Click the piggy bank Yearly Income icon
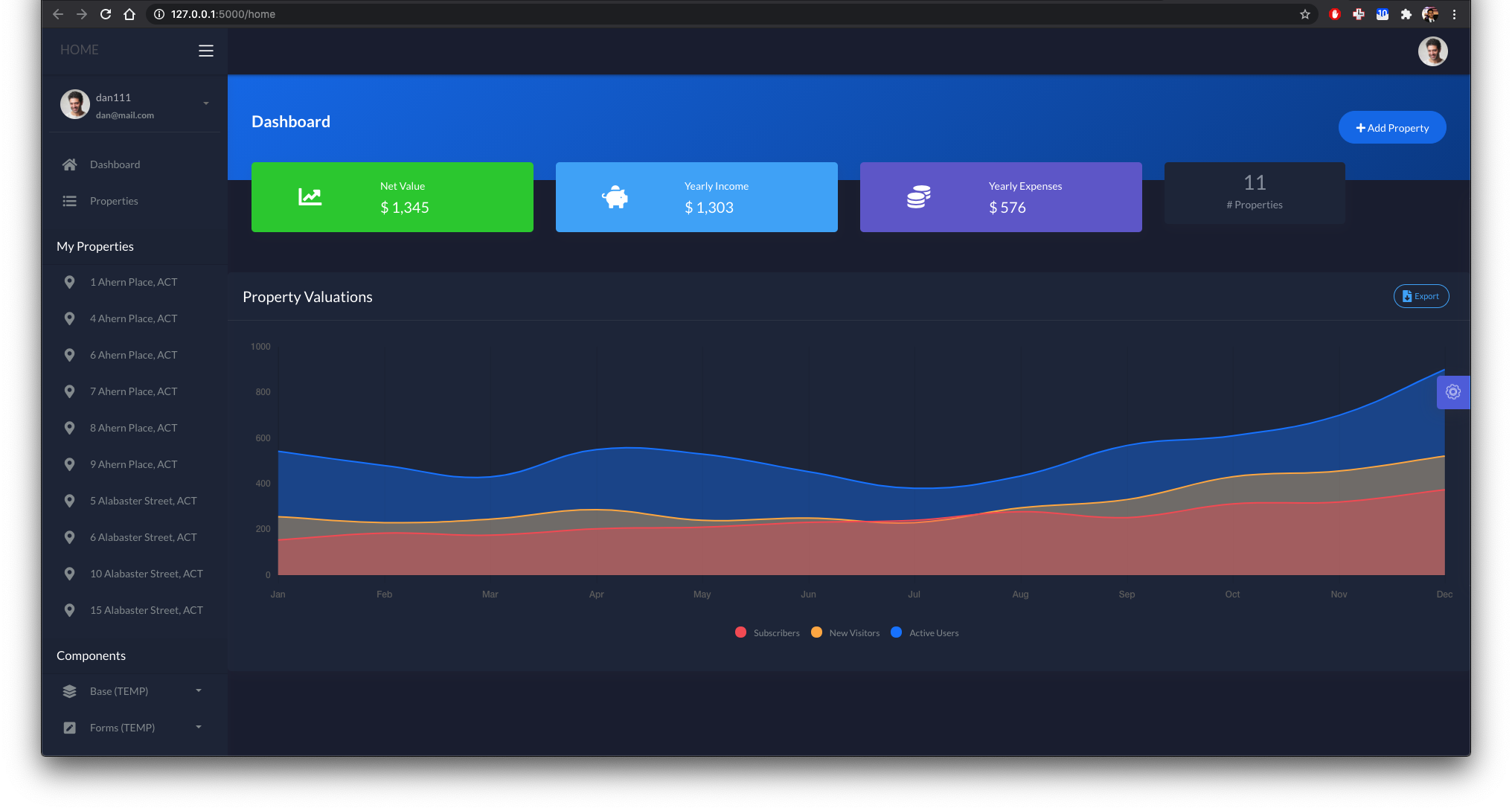The width and height of the screenshot is (1512, 811). point(615,197)
